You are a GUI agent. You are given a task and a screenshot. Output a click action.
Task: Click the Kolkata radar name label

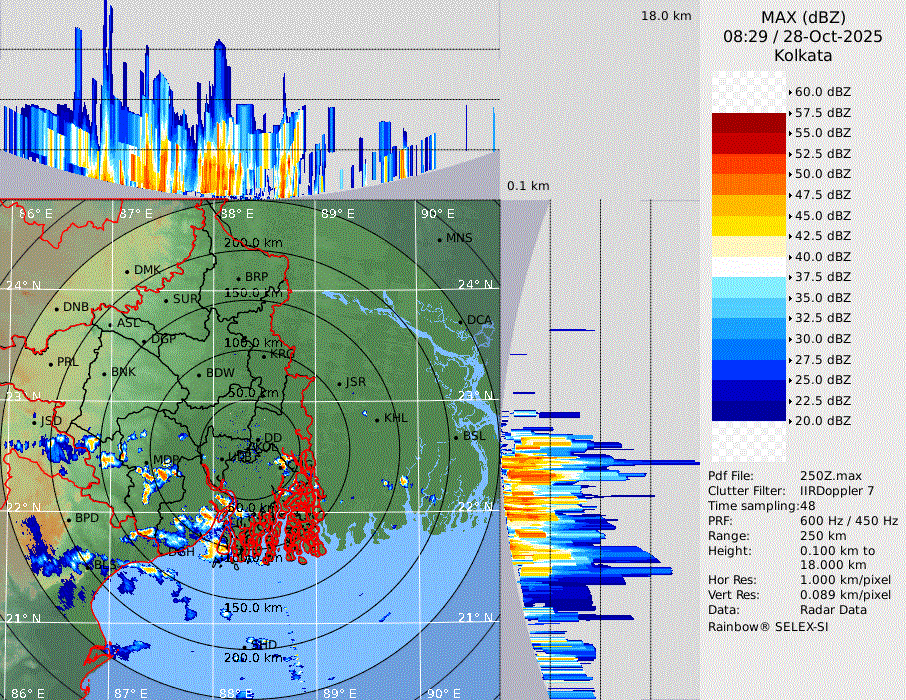tap(803, 56)
